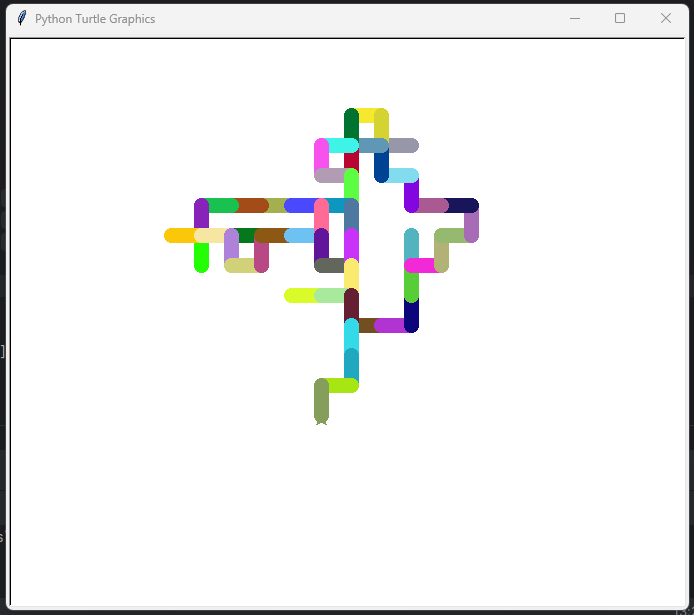The height and width of the screenshot is (615, 694).
Task: Click the navy horizontal segment at far right
Action: pos(462,205)
